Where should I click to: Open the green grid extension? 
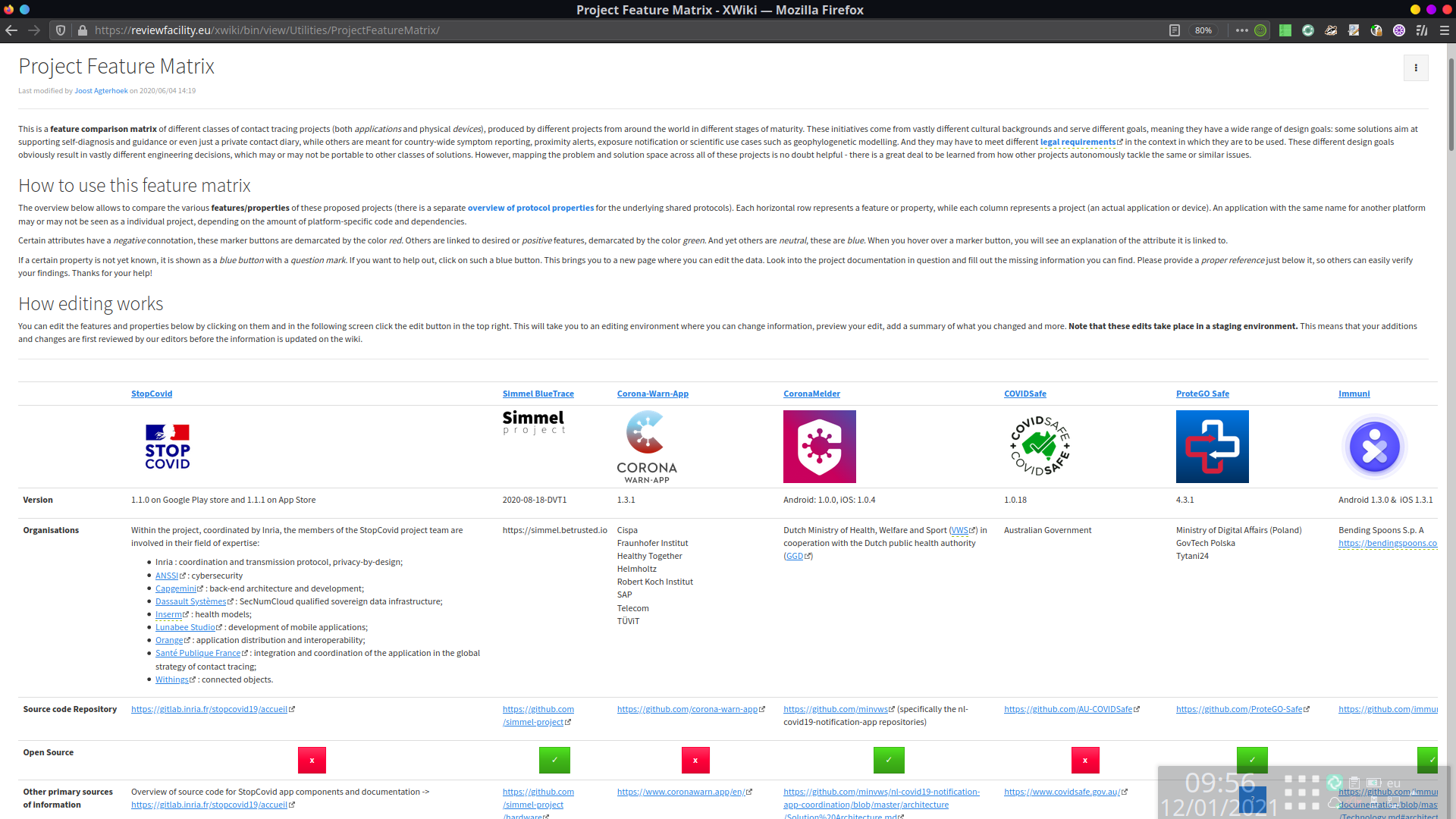[x=1285, y=30]
